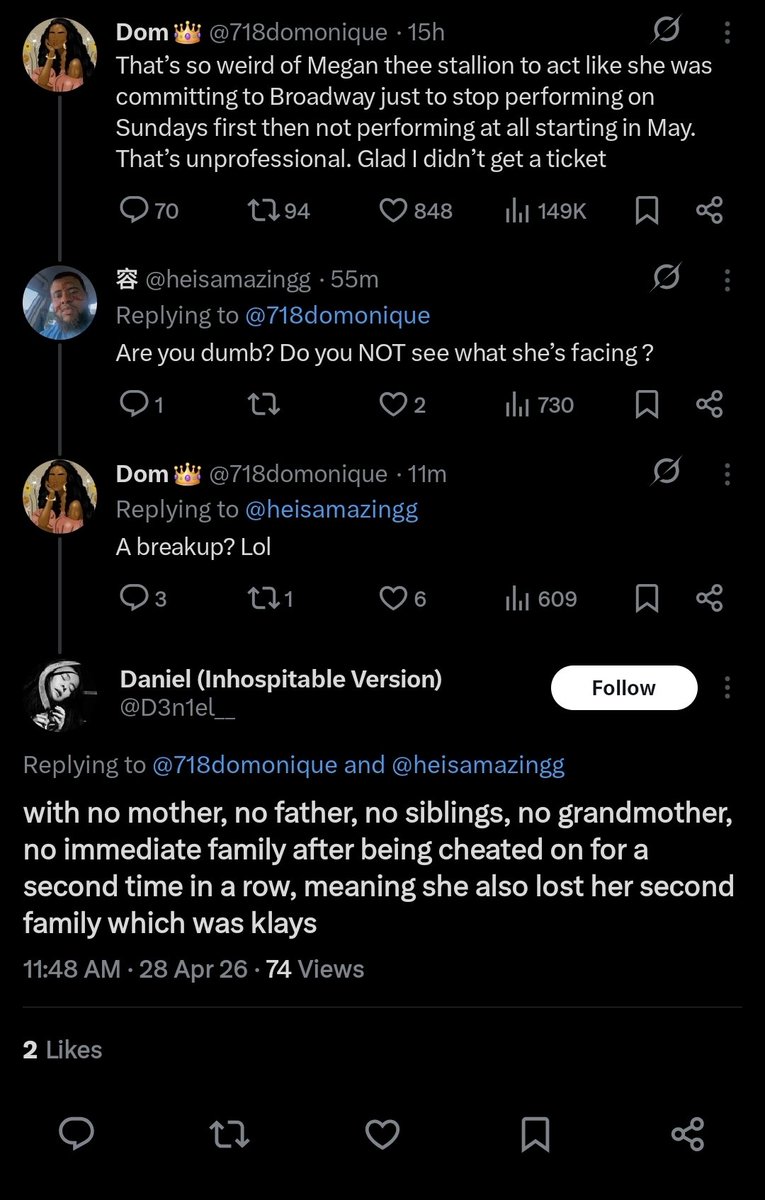
Task: View the 2 Likes list
Action: 62,1050
